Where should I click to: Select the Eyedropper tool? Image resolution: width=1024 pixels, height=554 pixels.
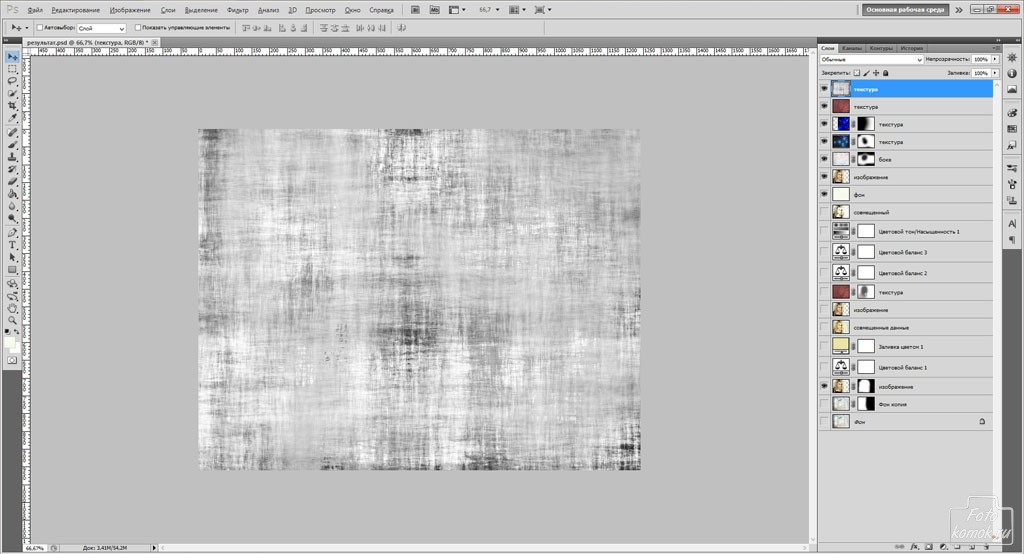click(12, 118)
